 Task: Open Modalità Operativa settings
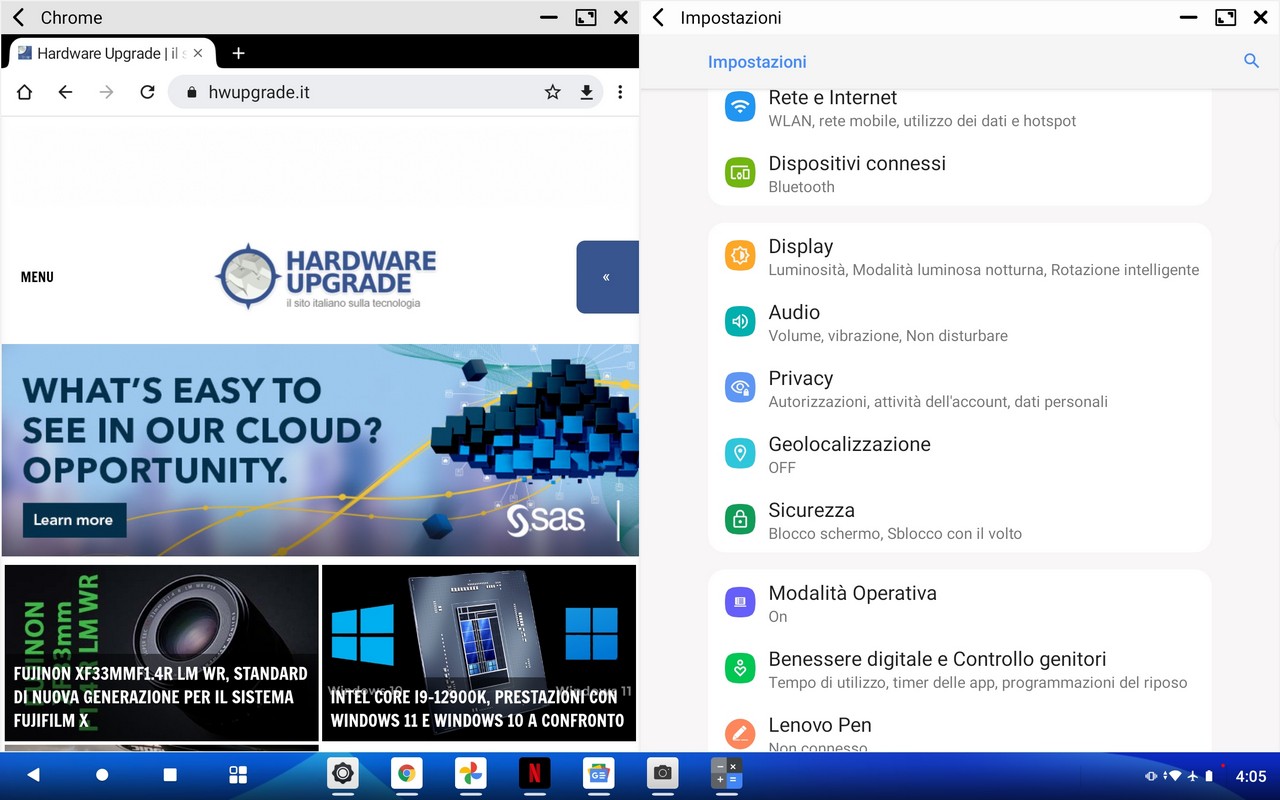[x=959, y=603]
